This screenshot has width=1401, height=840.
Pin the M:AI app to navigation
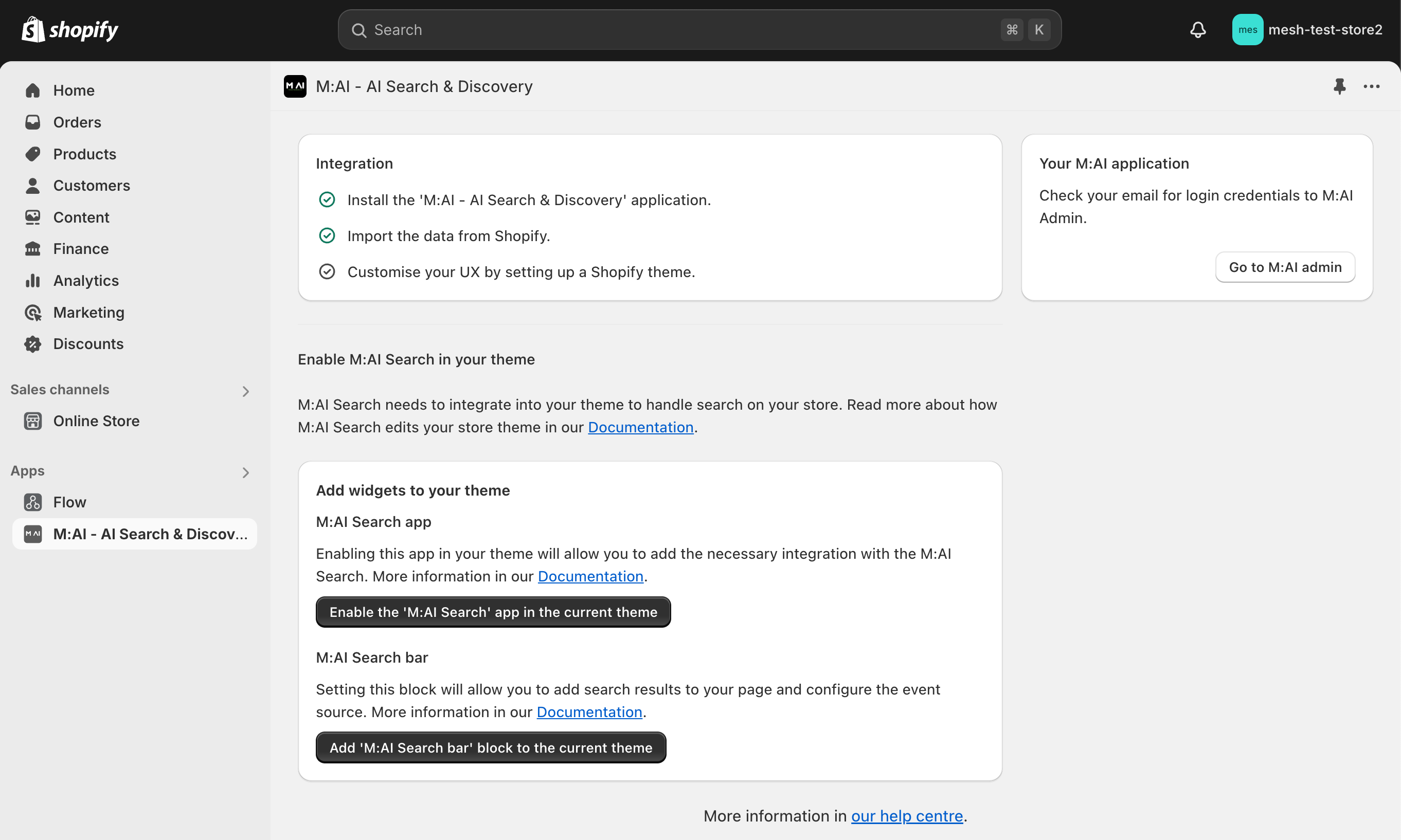(x=1339, y=86)
